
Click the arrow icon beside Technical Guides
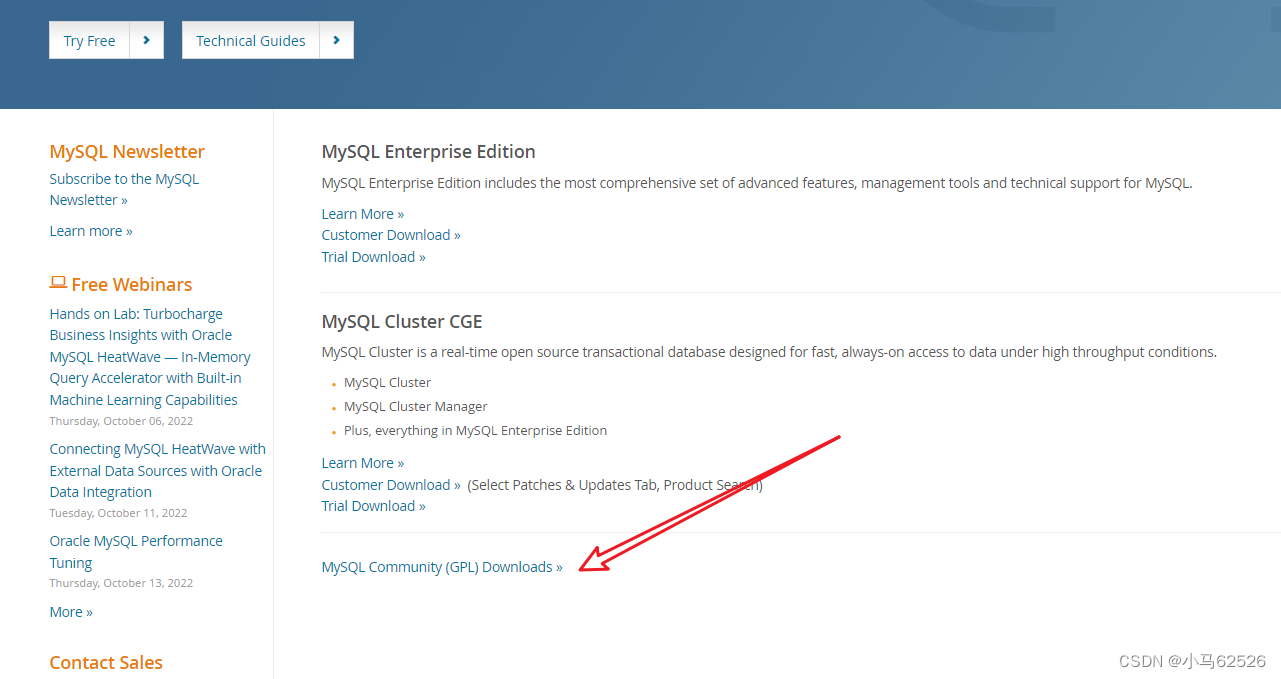337,40
